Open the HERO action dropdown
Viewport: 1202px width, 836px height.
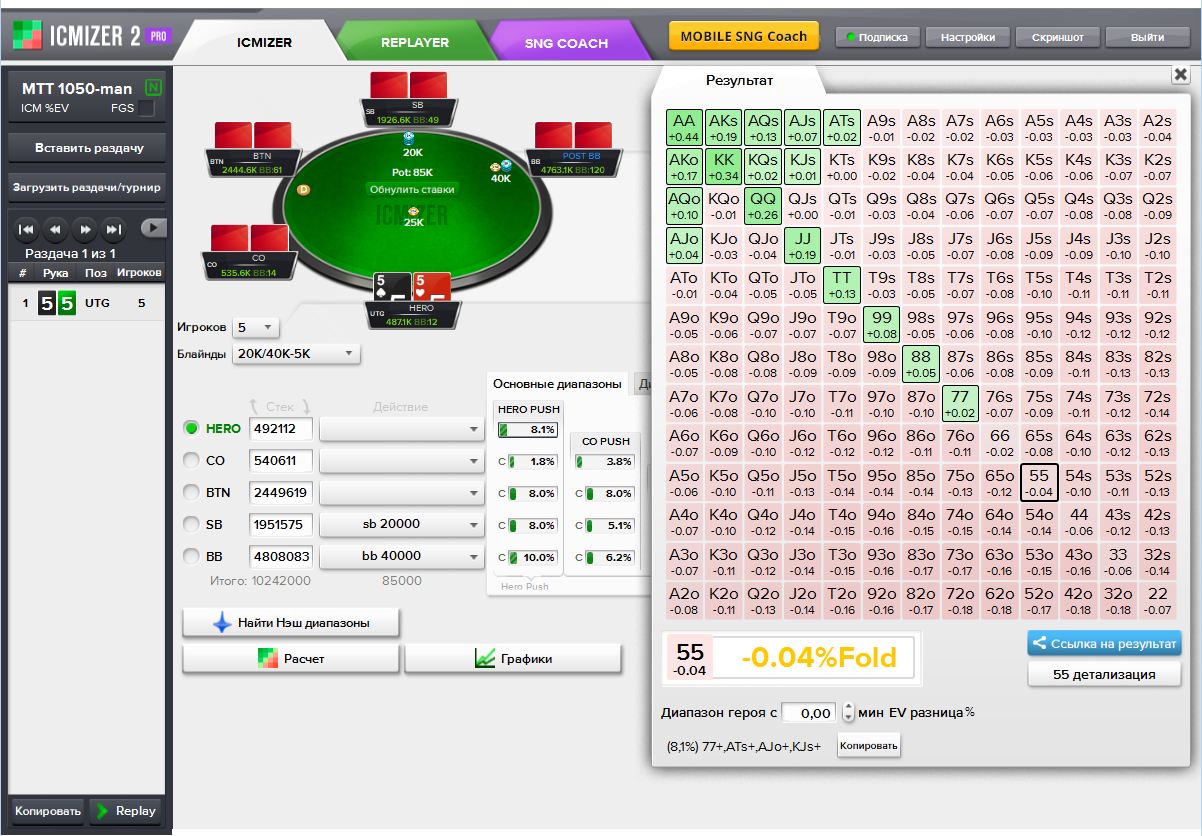click(x=402, y=429)
